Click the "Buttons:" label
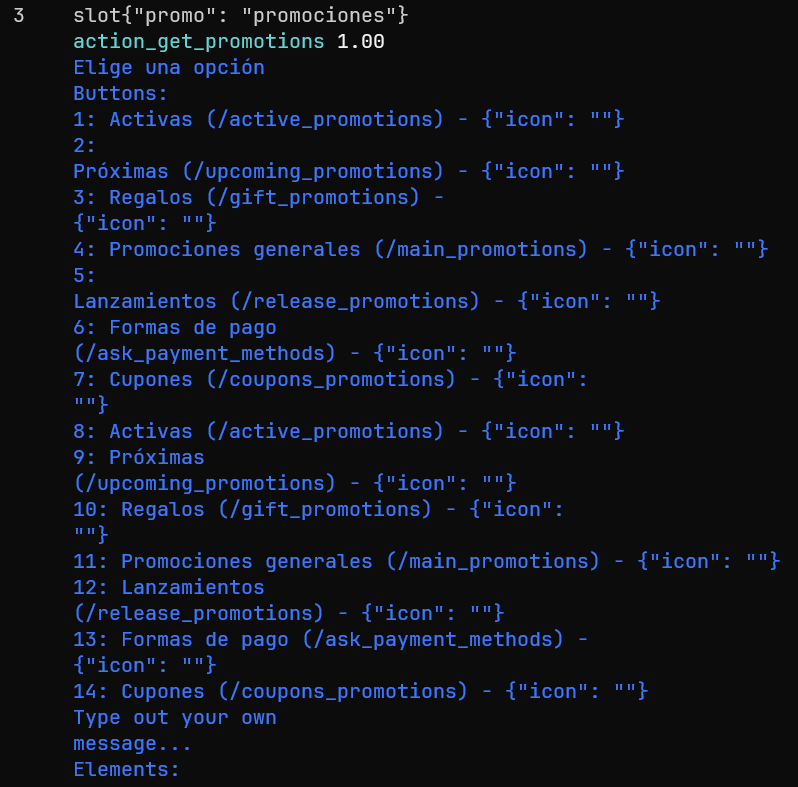The image size is (798, 787). [x=120, y=94]
